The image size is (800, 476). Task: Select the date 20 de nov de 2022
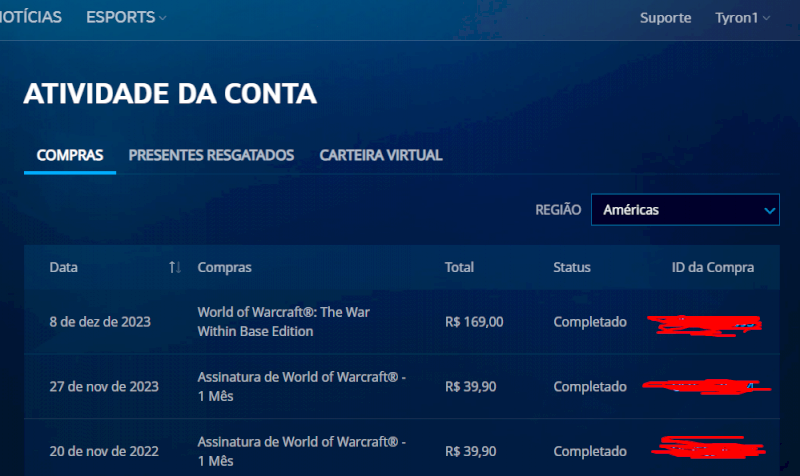click(x=104, y=452)
